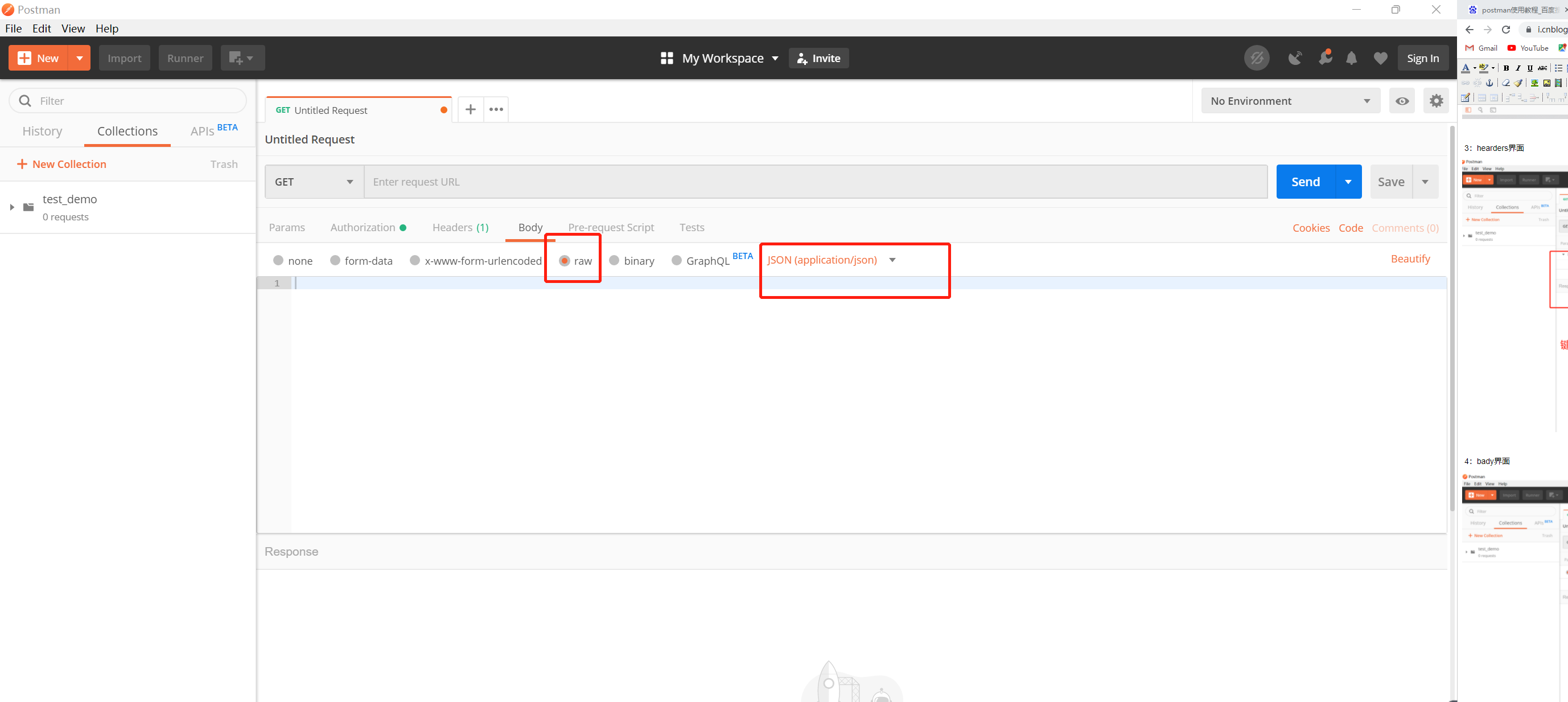Click Italic icon in blog editor

[x=1517, y=68]
